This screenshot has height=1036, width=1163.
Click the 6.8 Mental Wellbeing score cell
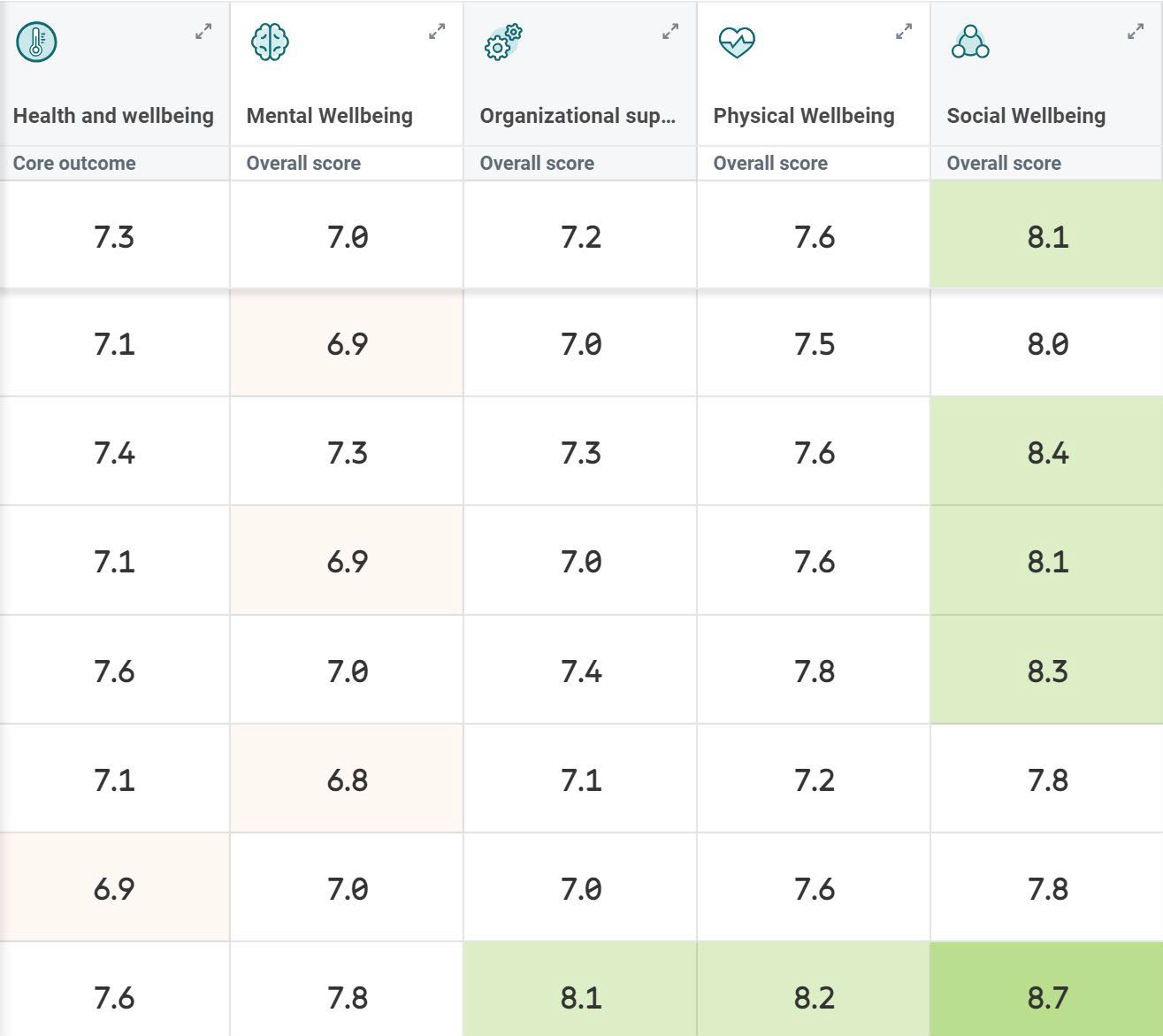click(347, 779)
